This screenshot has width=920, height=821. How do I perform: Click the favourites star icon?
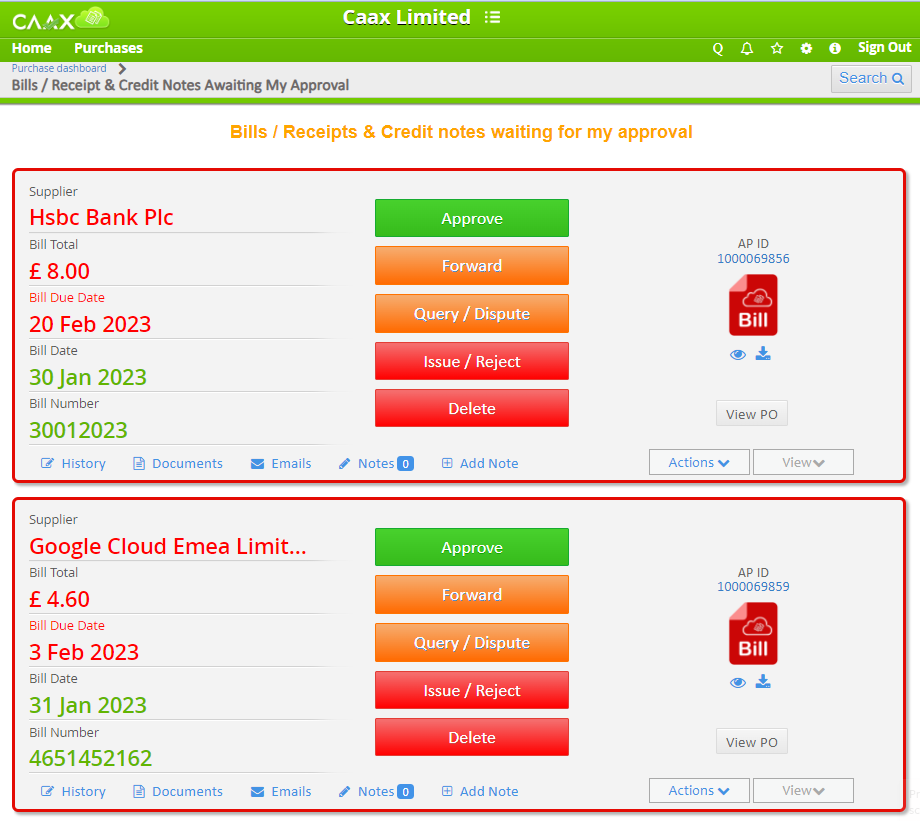click(777, 49)
